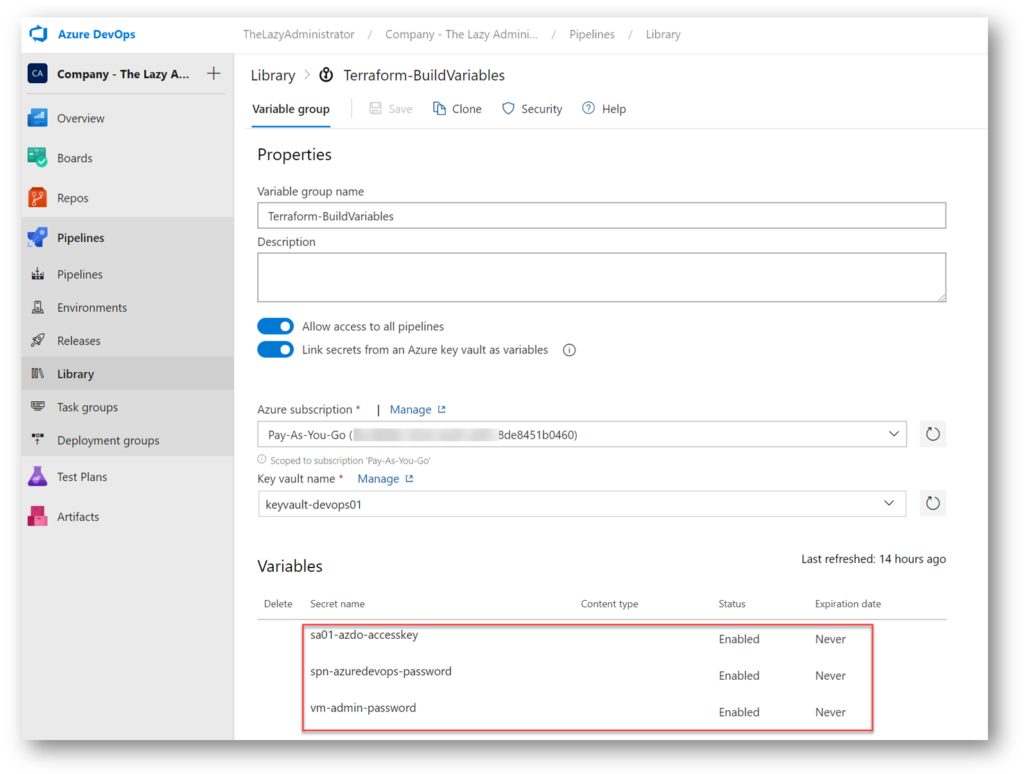Refresh the Key vault name list

pos(933,504)
